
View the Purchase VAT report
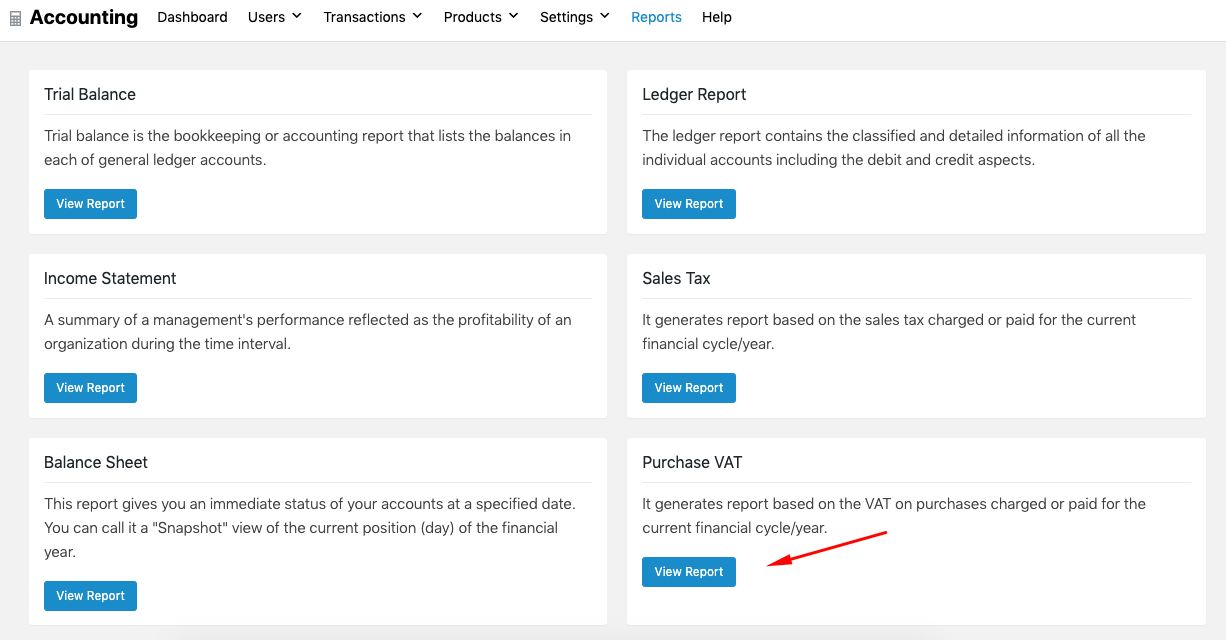[x=688, y=572]
